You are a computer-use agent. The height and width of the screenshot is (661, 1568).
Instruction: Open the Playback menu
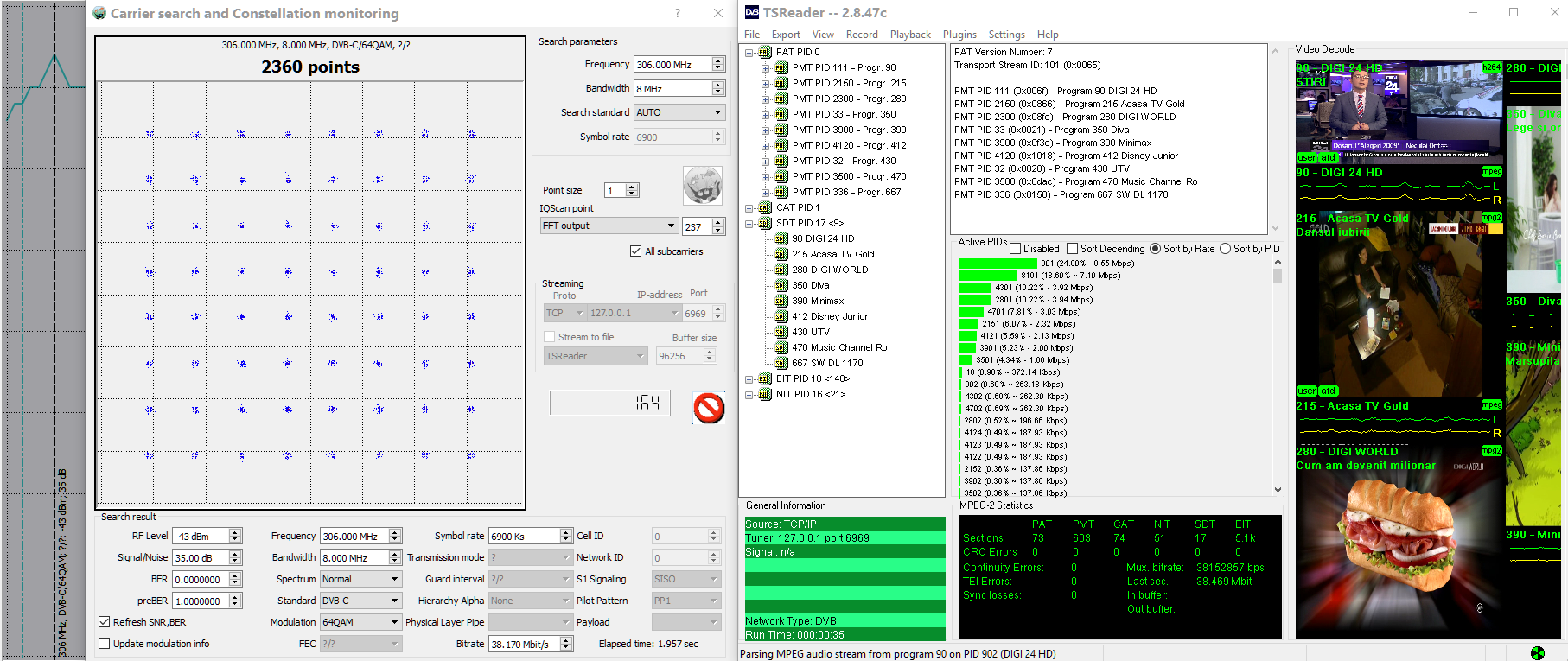coord(910,35)
